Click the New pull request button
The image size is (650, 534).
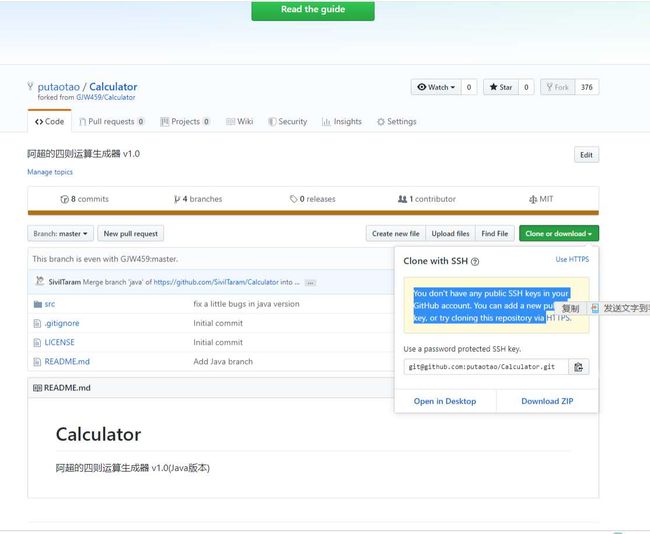[131, 233]
